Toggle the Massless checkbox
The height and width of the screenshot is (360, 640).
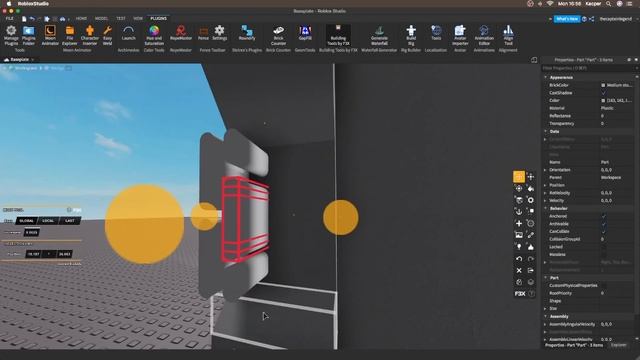click(x=603, y=254)
